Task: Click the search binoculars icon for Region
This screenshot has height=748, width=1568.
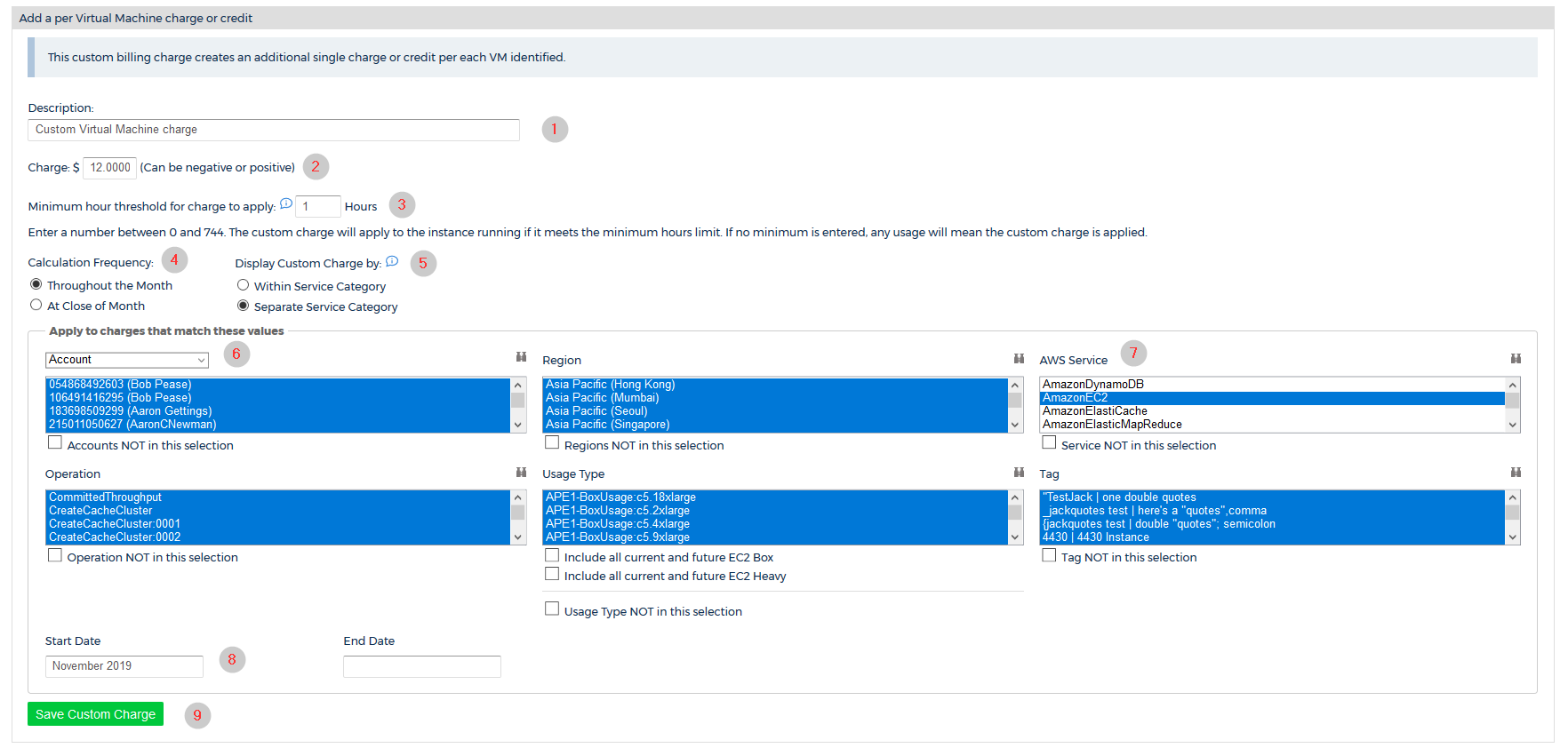Action: point(1020,358)
